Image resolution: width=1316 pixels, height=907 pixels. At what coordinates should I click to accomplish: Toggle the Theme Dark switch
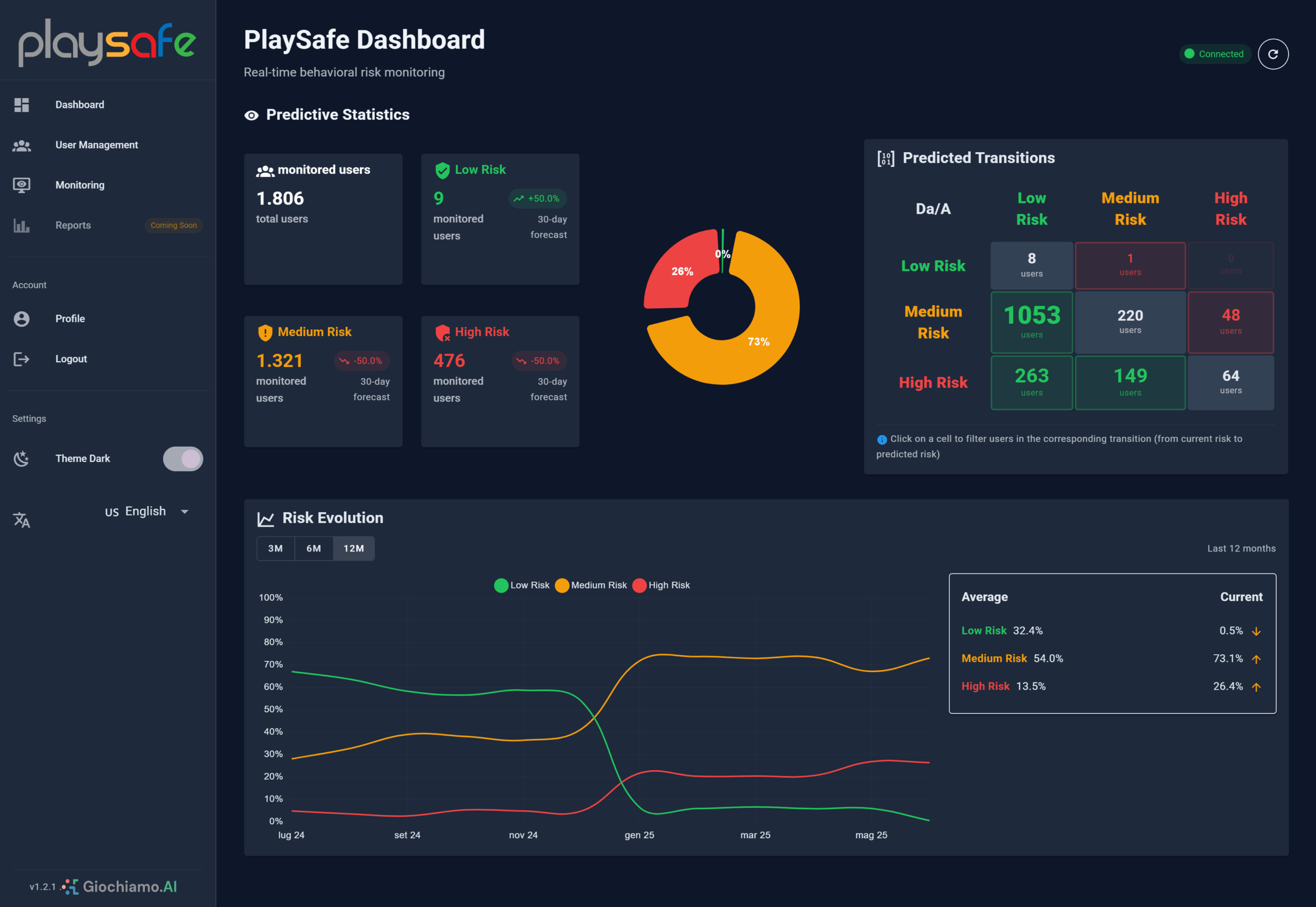[x=182, y=458]
